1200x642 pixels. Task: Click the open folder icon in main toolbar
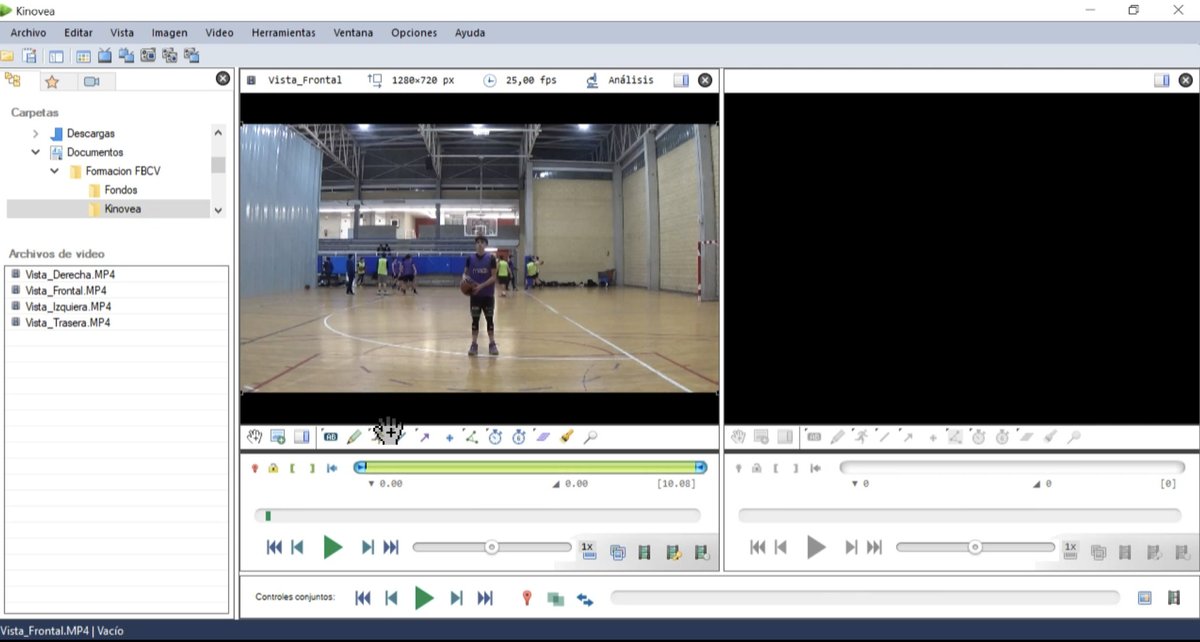point(7,56)
